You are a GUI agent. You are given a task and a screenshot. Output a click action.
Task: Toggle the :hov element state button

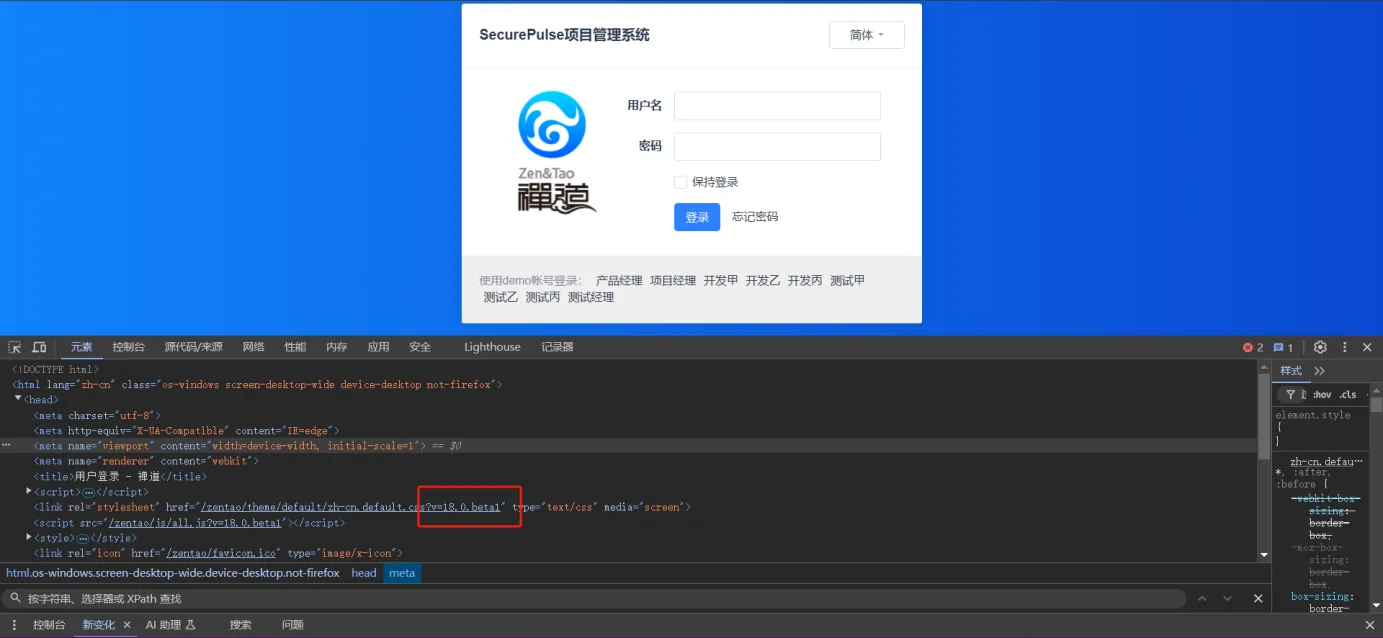[1322, 394]
